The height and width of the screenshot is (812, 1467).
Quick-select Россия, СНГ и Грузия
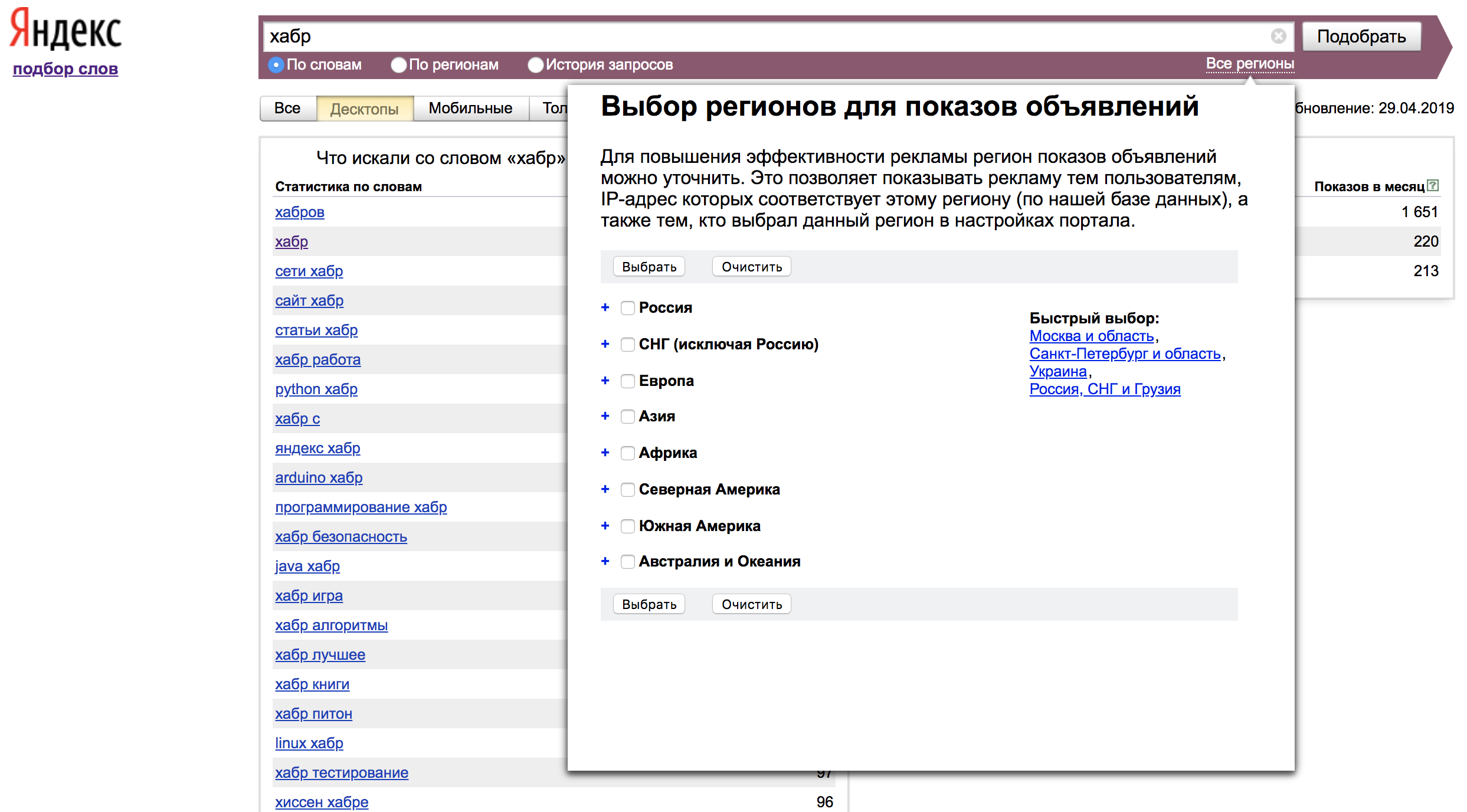(1105, 389)
